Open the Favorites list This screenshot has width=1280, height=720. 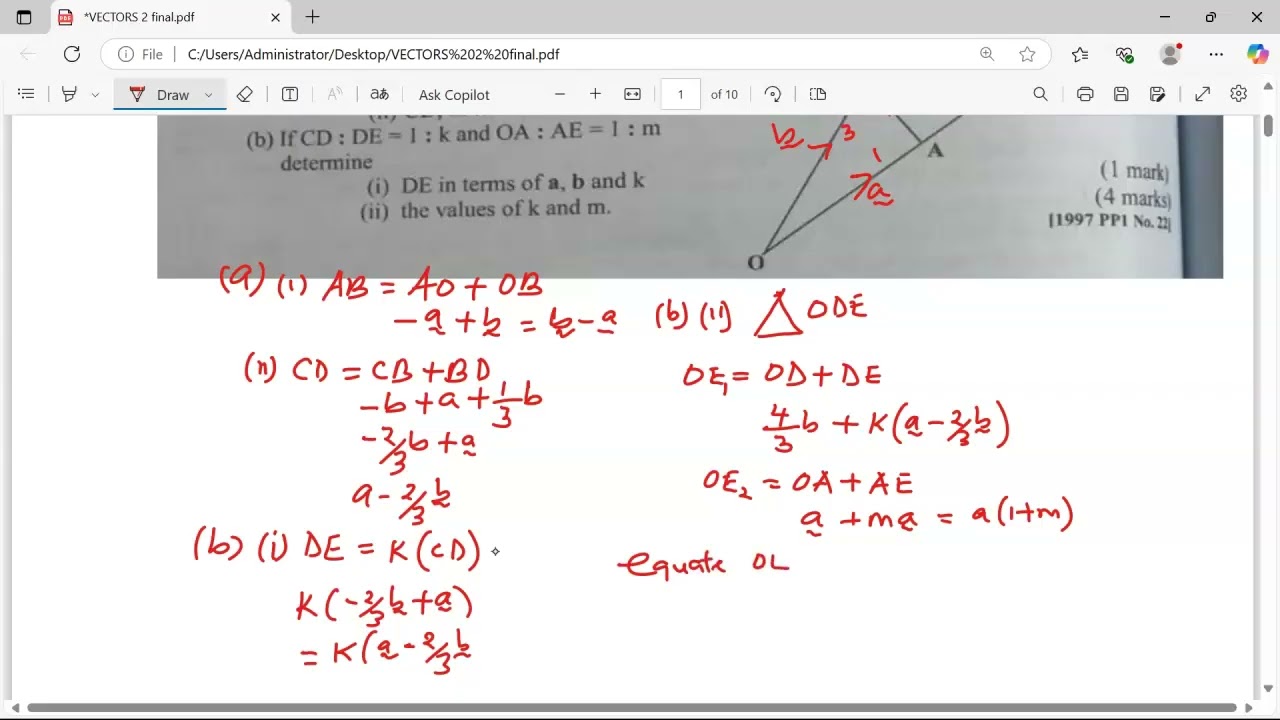point(1080,54)
